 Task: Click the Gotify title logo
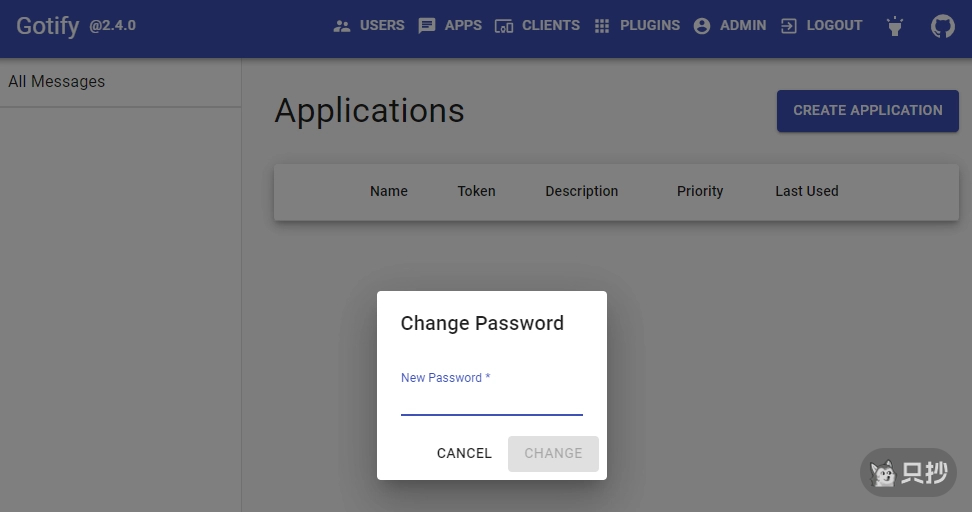point(47,26)
